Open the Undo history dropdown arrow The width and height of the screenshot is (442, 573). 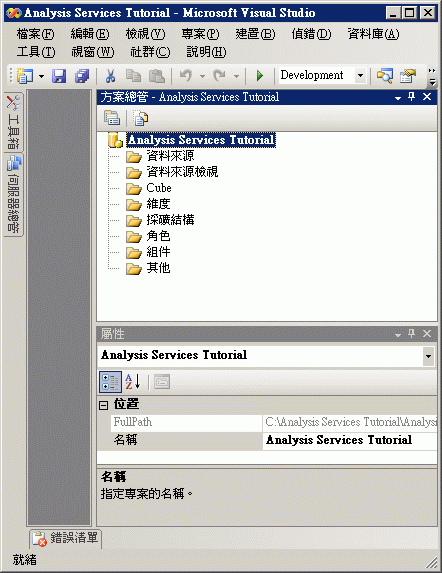(202, 76)
